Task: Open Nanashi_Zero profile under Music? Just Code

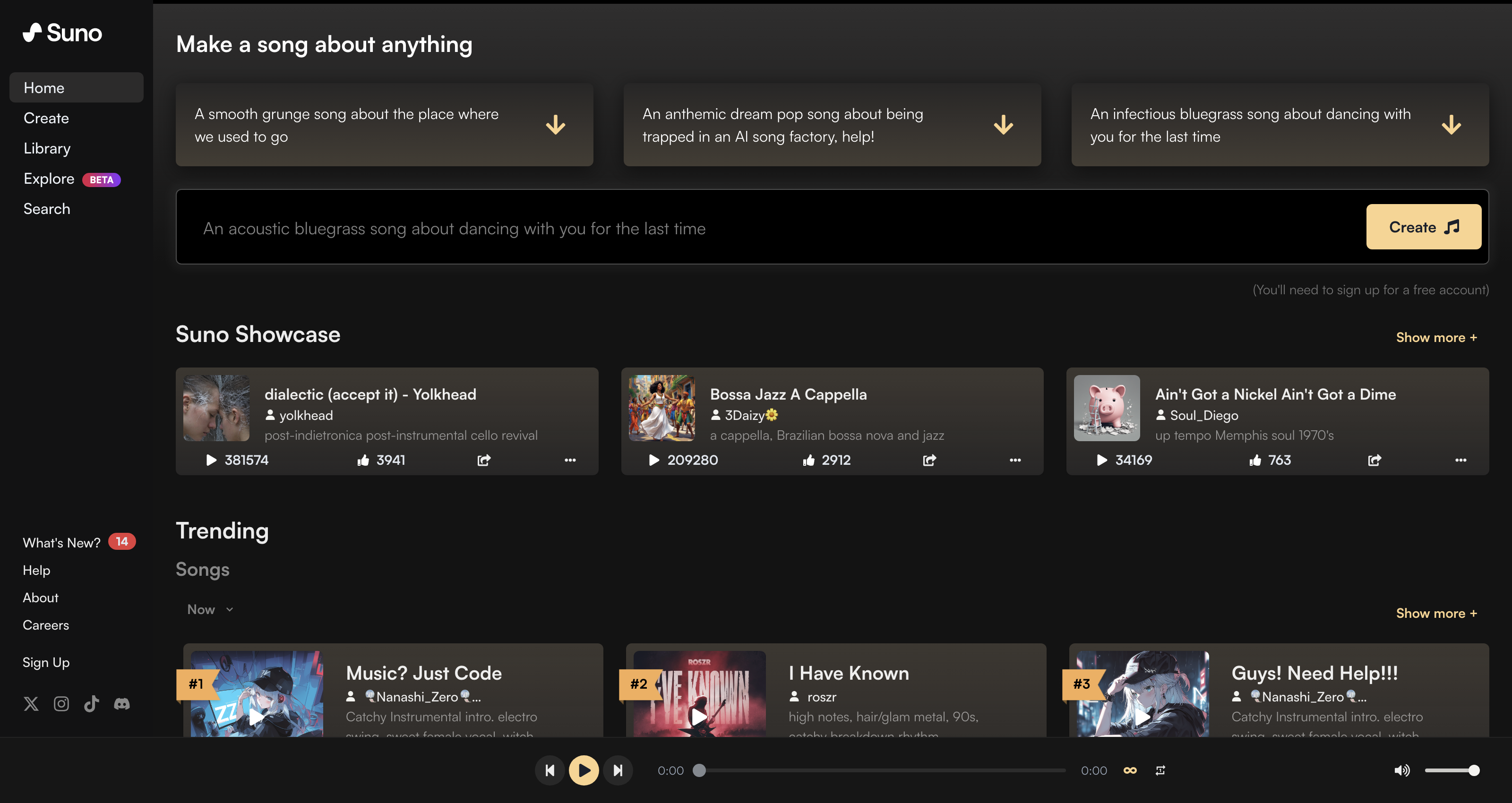Action: pos(422,697)
